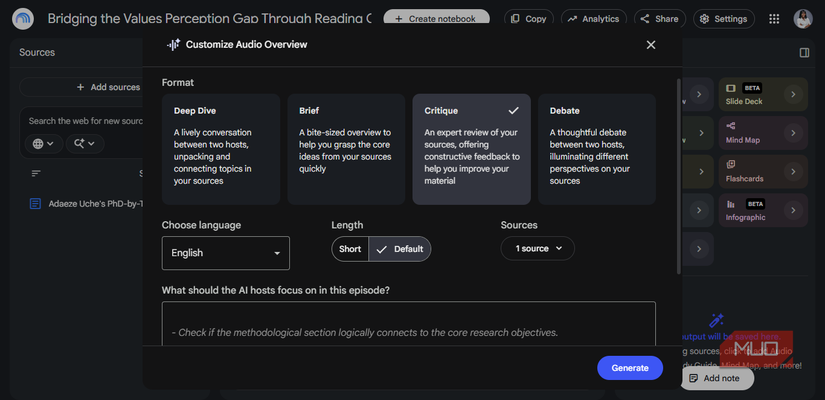Open the user account avatar

click(x=803, y=19)
